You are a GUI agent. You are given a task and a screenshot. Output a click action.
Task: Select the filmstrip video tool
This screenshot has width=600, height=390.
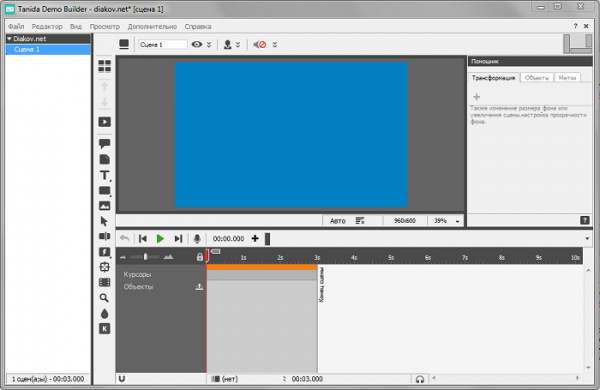click(x=104, y=282)
